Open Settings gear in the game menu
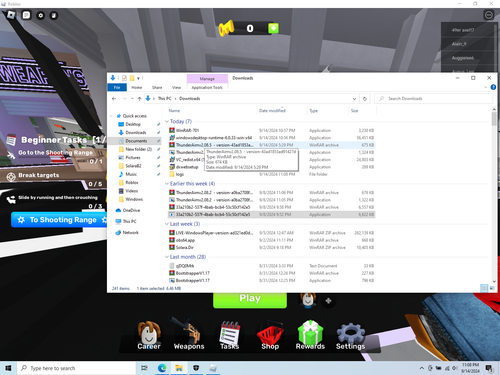This screenshot has width=500, height=375. coord(350,336)
